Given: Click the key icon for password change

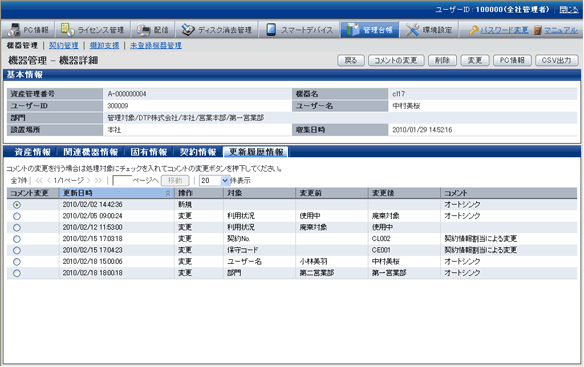Looking at the screenshot, I should pos(474,30).
